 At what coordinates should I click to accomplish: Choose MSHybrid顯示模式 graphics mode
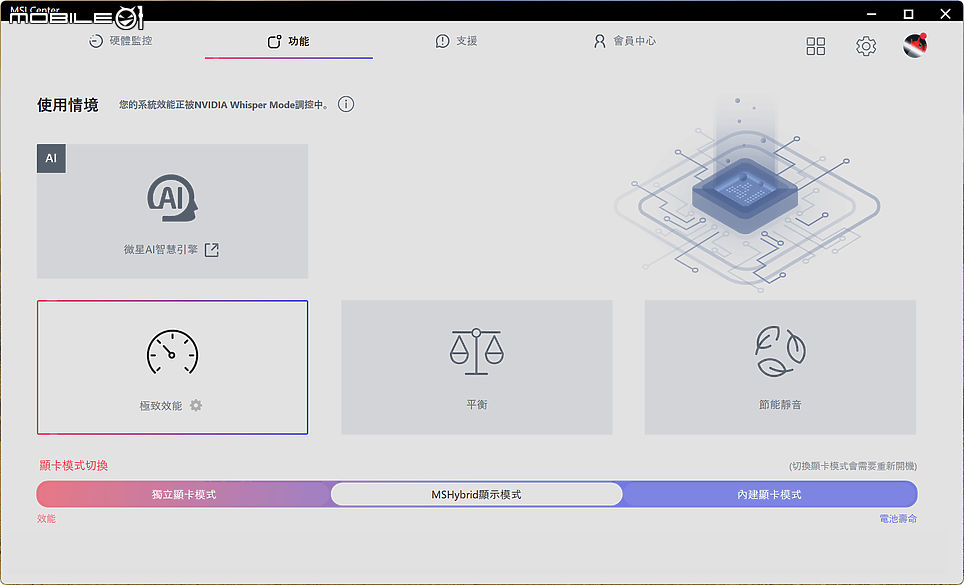[476, 495]
